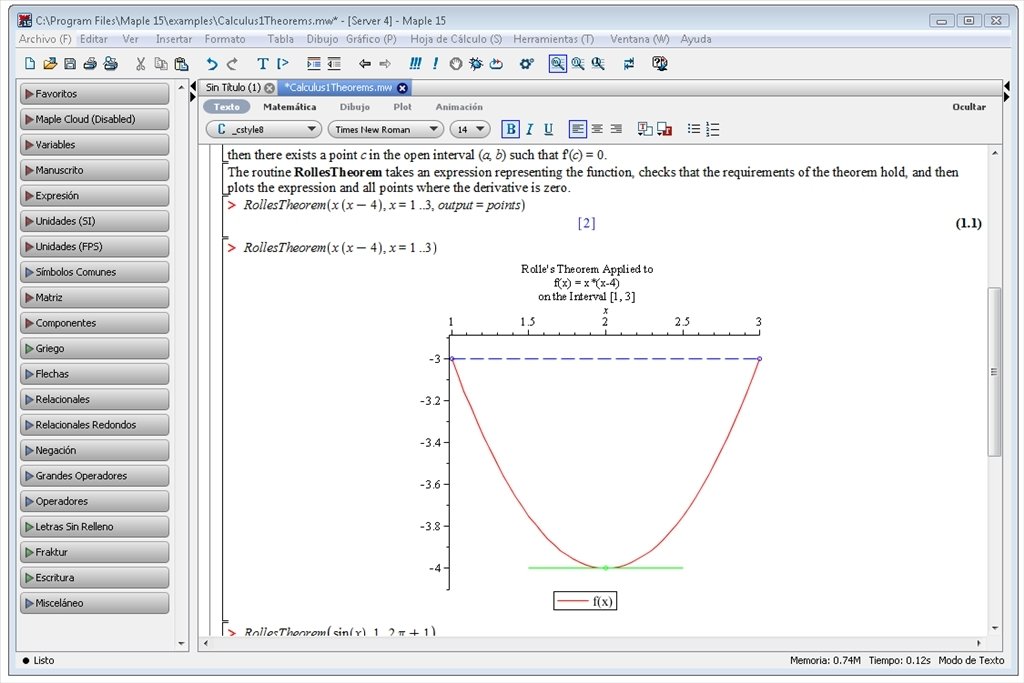Open a file using the folder icon
The image size is (1024, 683).
[50, 63]
